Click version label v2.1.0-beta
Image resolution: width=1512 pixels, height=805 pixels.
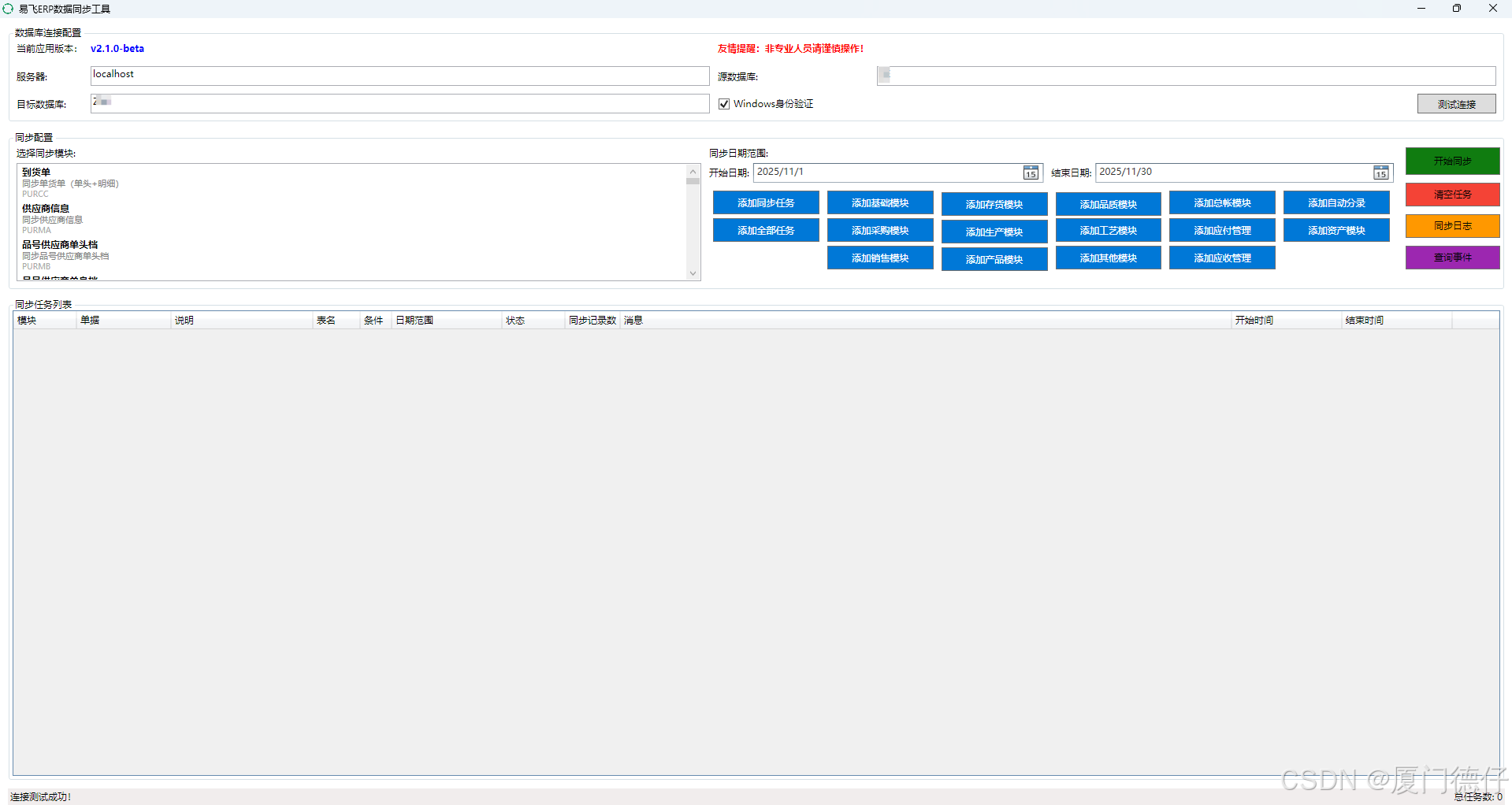coord(117,48)
